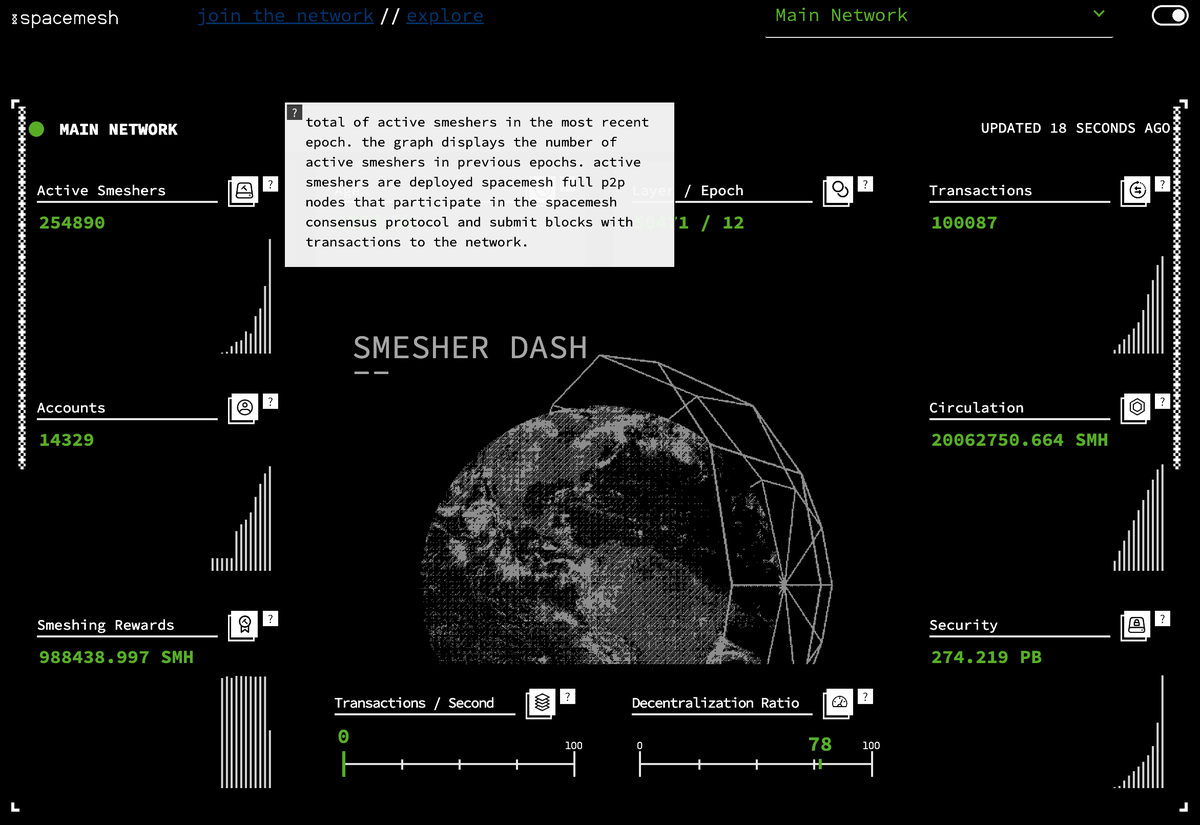Screen dimensions: 1200x825
Task: Click the MAIN NETWORK heading
Action: click(118, 129)
